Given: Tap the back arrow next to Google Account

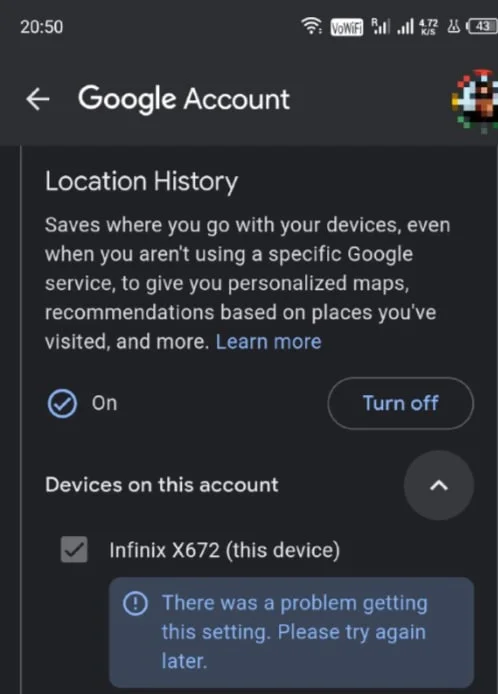Looking at the screenshot, I should click(38, 99).
